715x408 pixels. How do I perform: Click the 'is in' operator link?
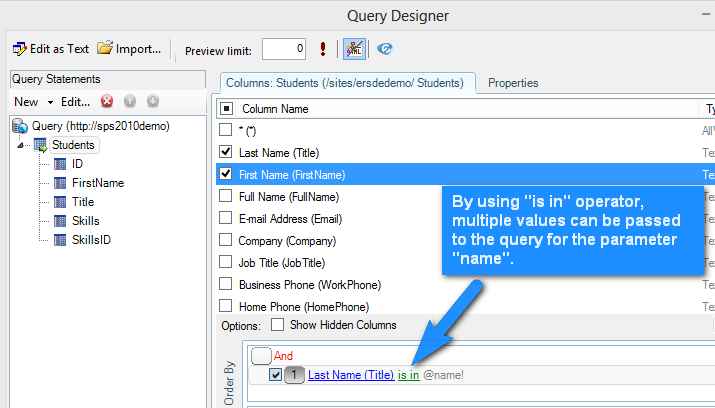click(x=408, y=375)
